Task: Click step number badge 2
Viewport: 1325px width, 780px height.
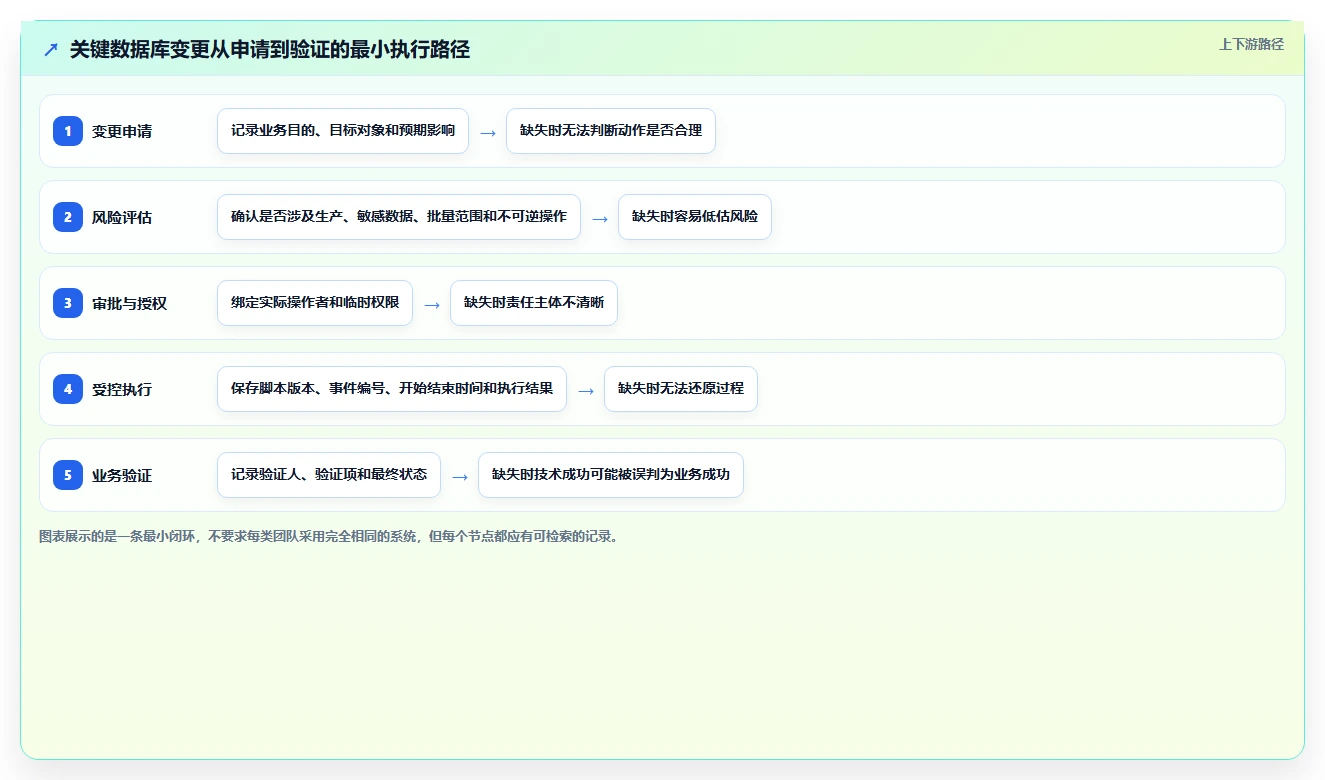Action: (x=68, y=217)
